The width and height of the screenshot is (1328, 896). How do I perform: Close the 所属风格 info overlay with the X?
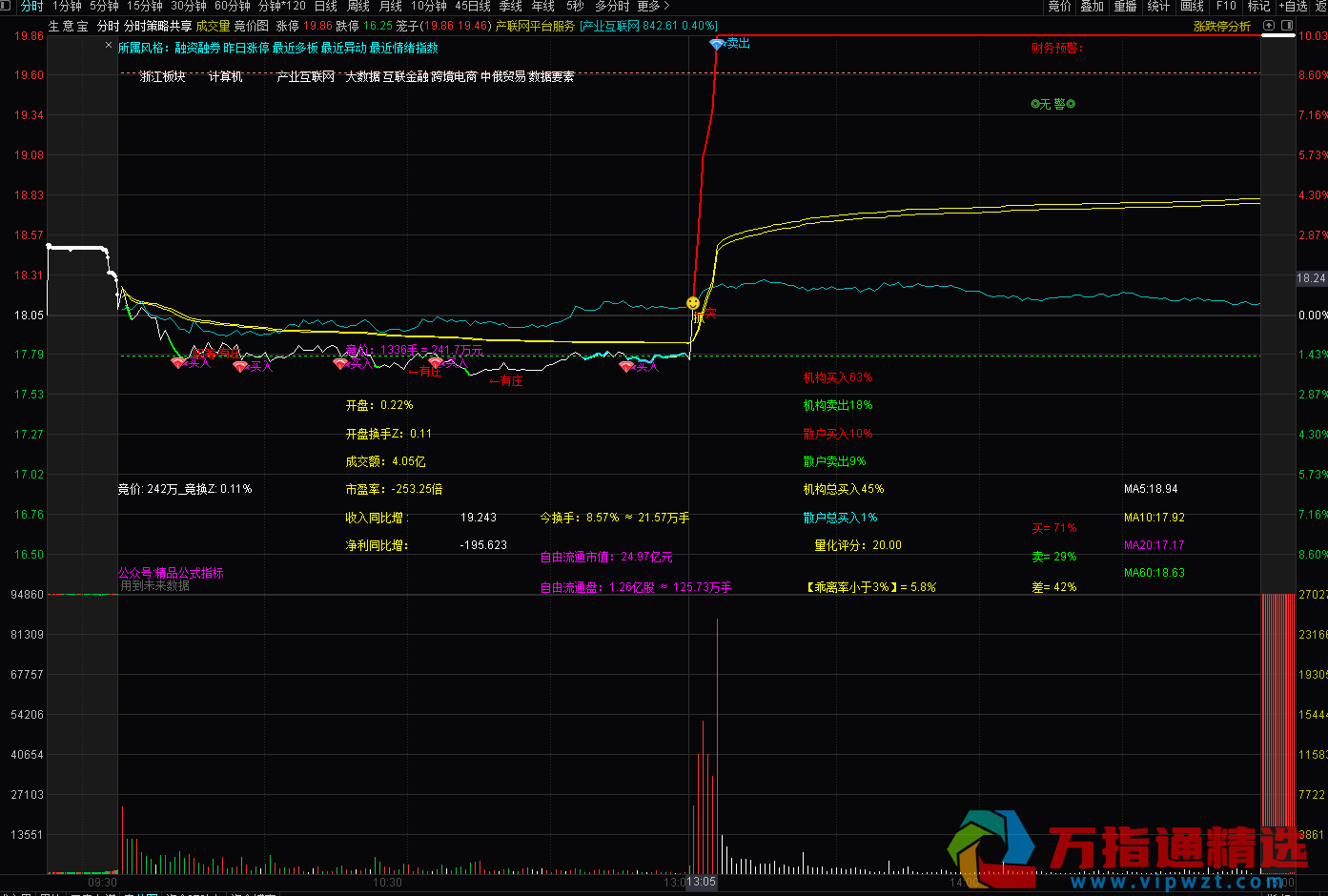pyautogui.click(x=110, y=44)
